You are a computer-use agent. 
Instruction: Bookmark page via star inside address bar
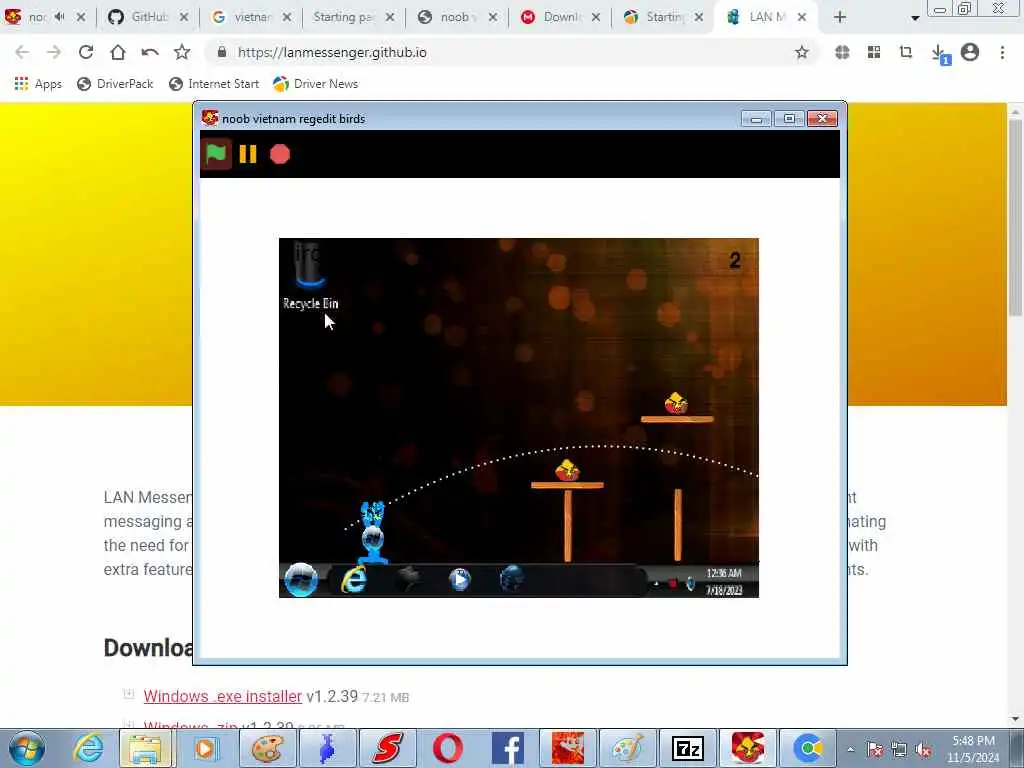801,52
